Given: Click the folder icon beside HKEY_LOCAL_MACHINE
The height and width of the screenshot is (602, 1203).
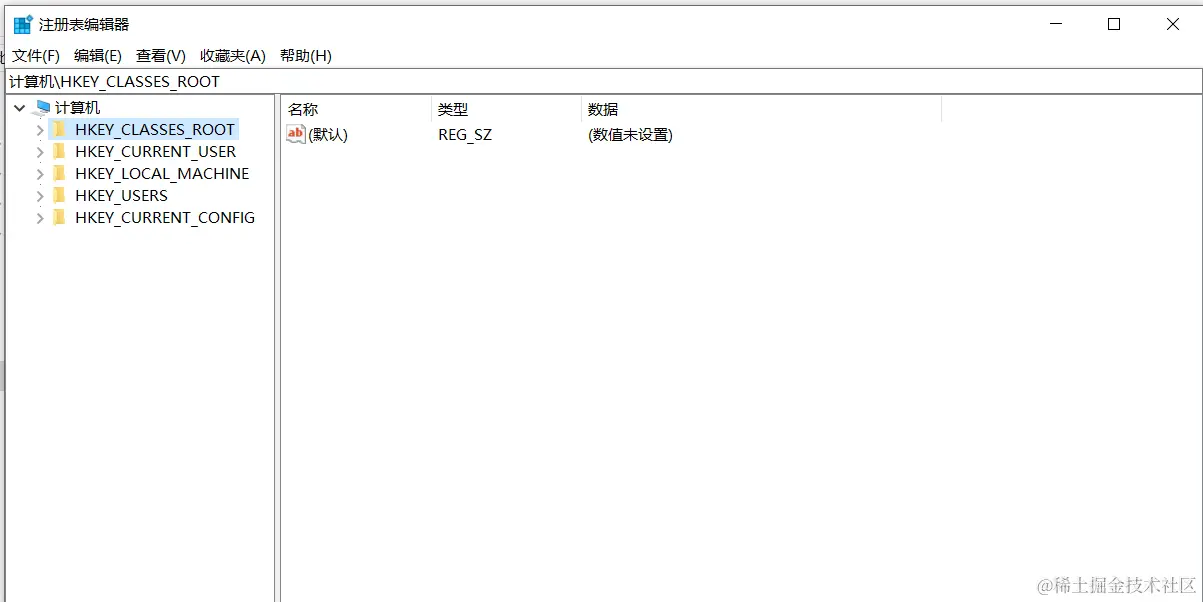Looking at the screenshot, I should [59, 173].
